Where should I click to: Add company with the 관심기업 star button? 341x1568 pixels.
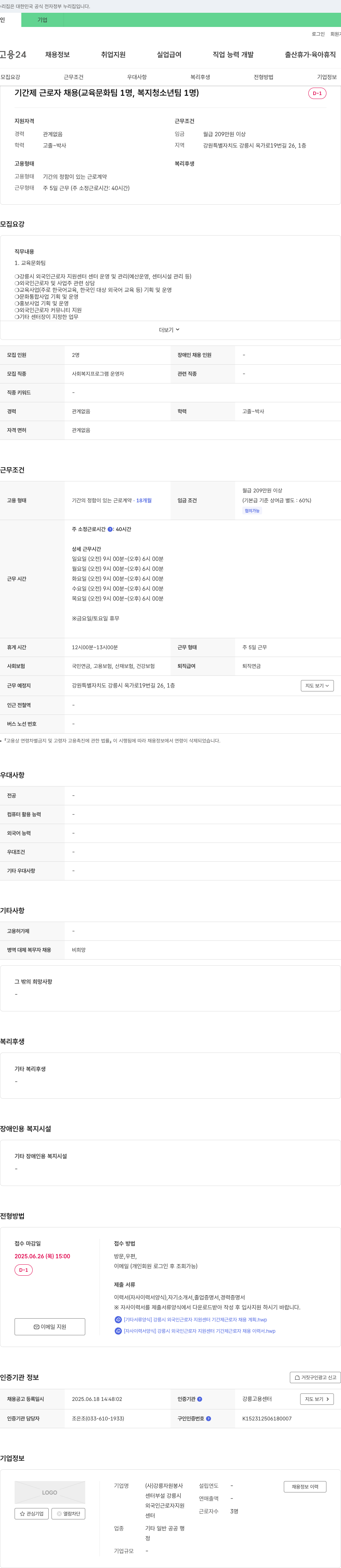(32, 1514)
